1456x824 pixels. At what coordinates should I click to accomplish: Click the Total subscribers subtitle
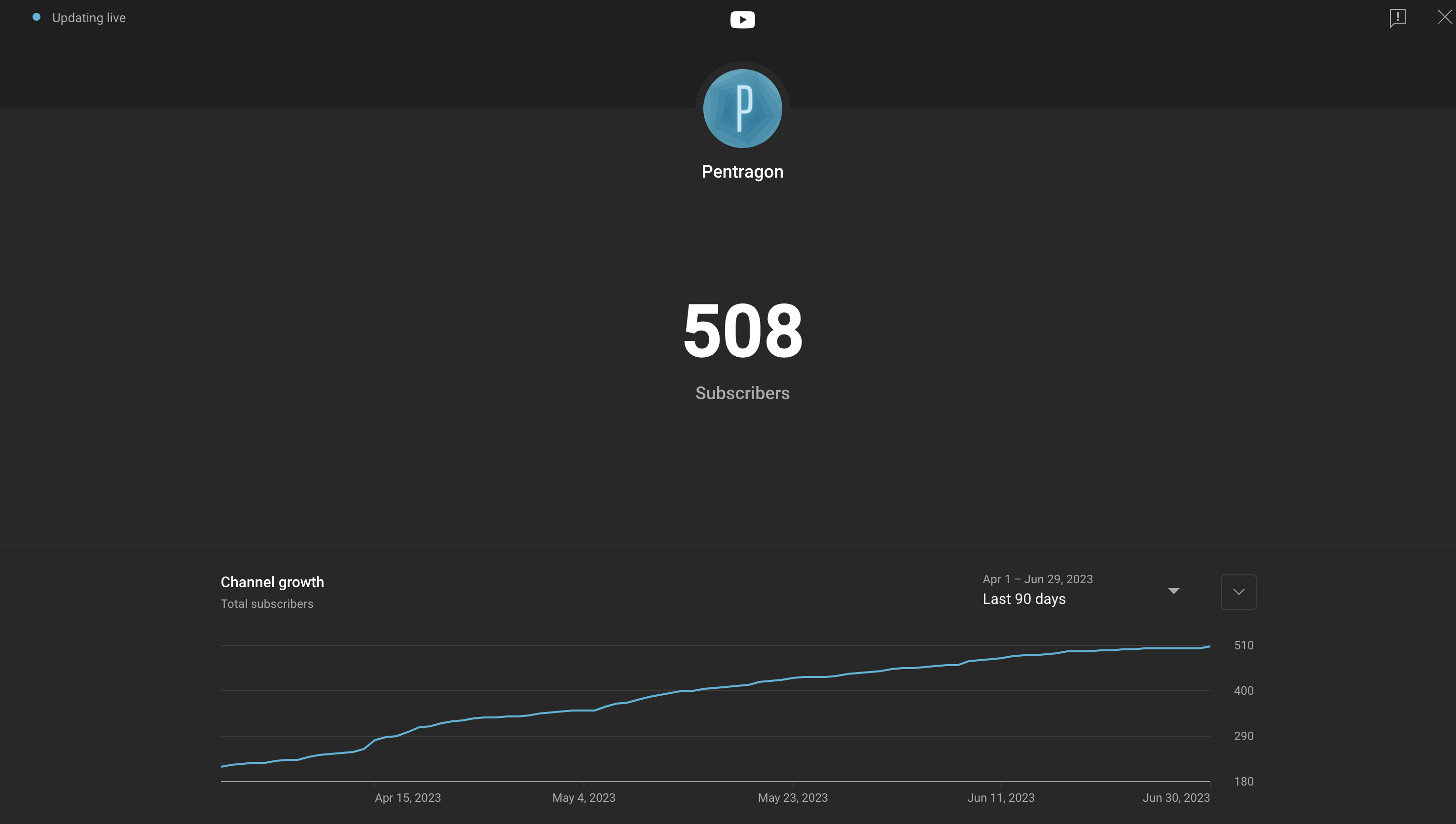(266, 604)
